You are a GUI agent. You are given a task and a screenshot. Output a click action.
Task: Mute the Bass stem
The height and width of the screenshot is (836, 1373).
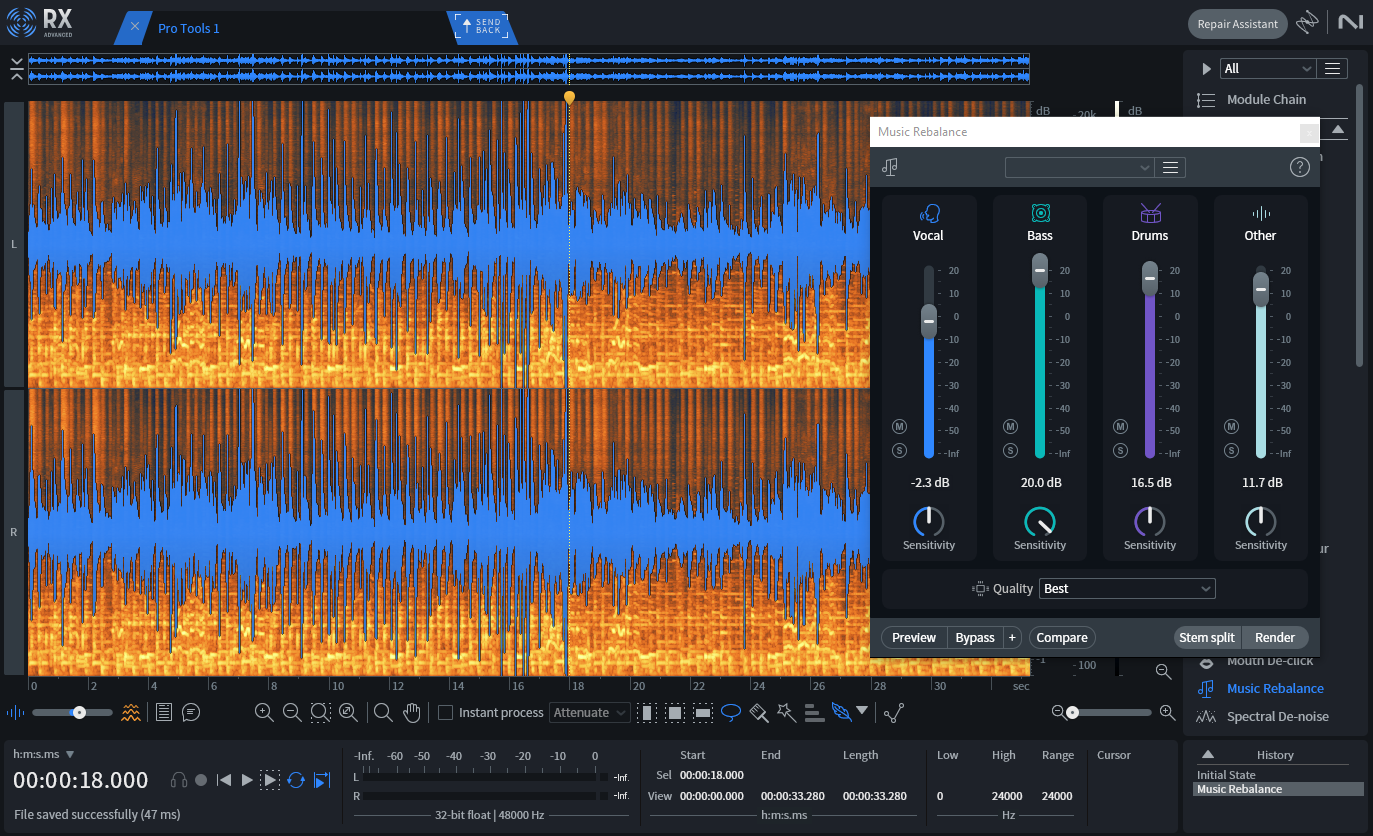(x=1010, y=427)
